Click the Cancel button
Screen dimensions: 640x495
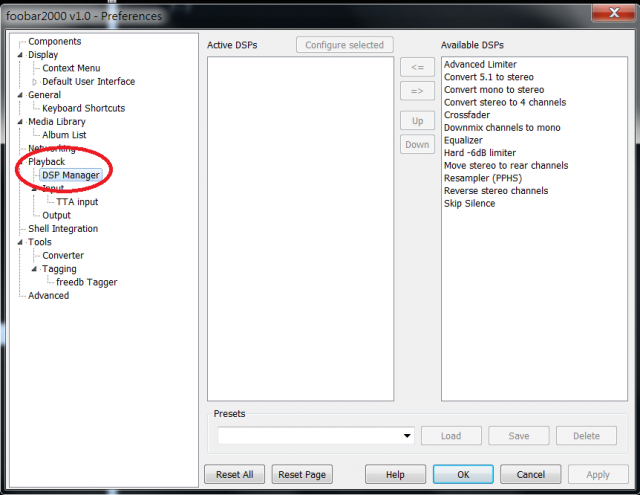[x=531, y=475]
